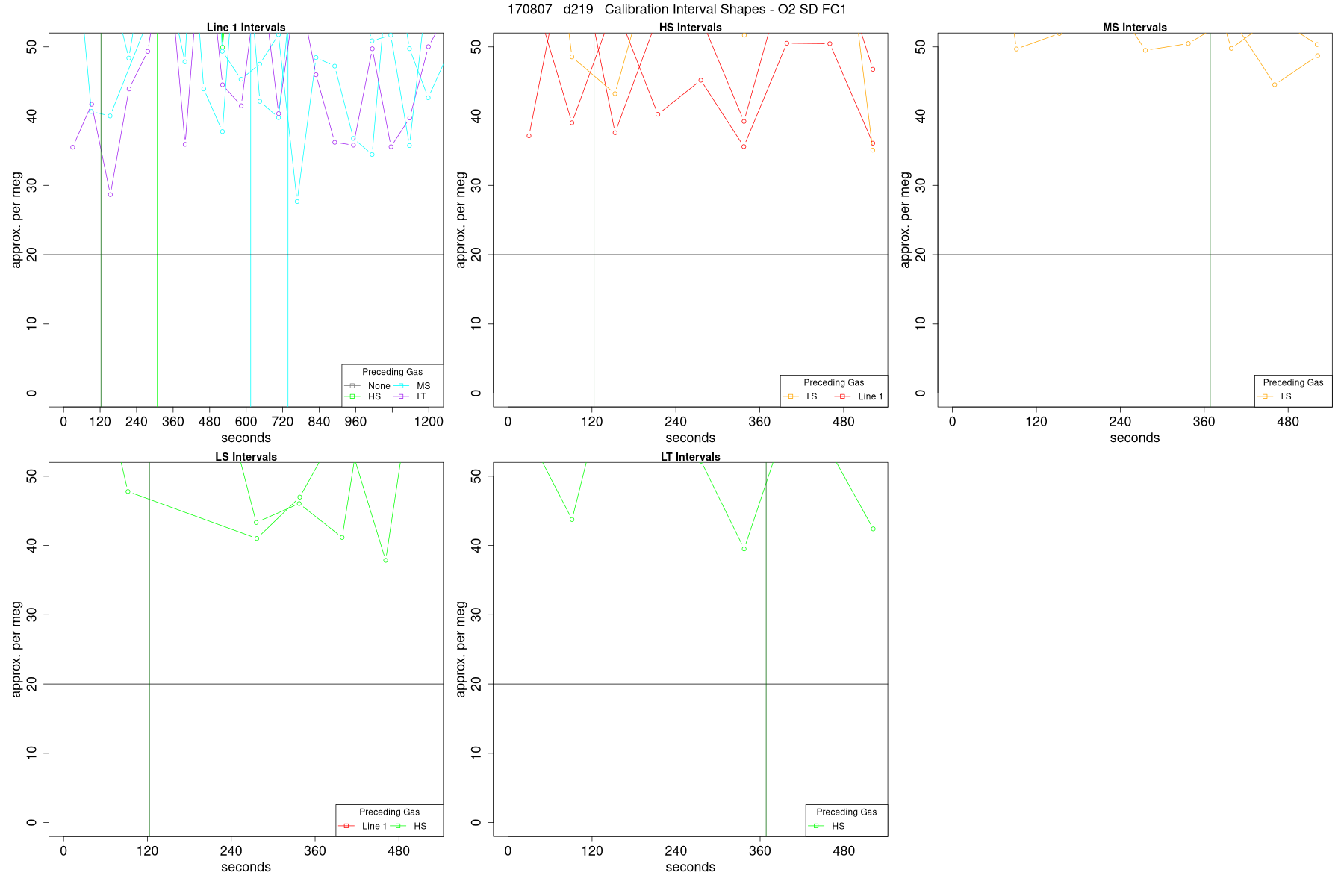This screenshot has width=1344, height=896.
Task: Click the LT purple legend marker in Line 1 plot
Action: pos(402,396)
